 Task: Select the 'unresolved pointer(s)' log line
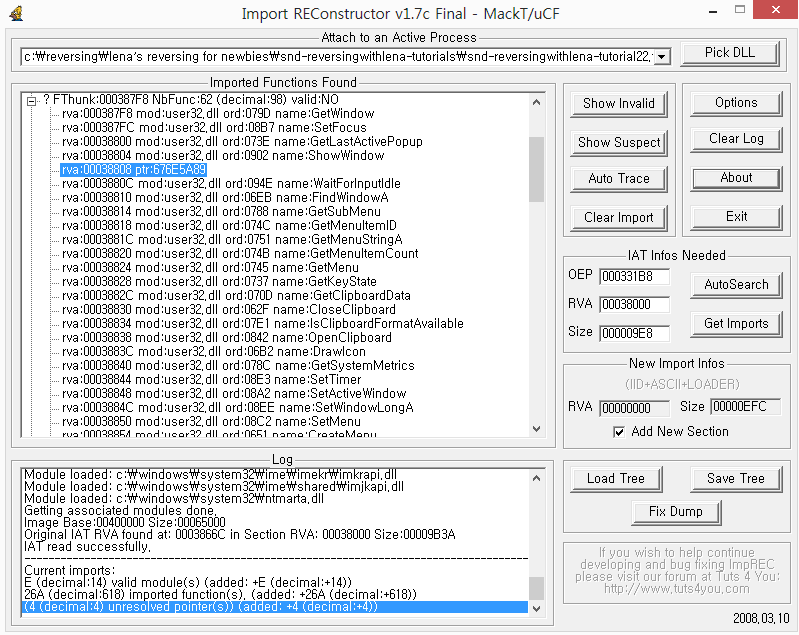(276, 607)
